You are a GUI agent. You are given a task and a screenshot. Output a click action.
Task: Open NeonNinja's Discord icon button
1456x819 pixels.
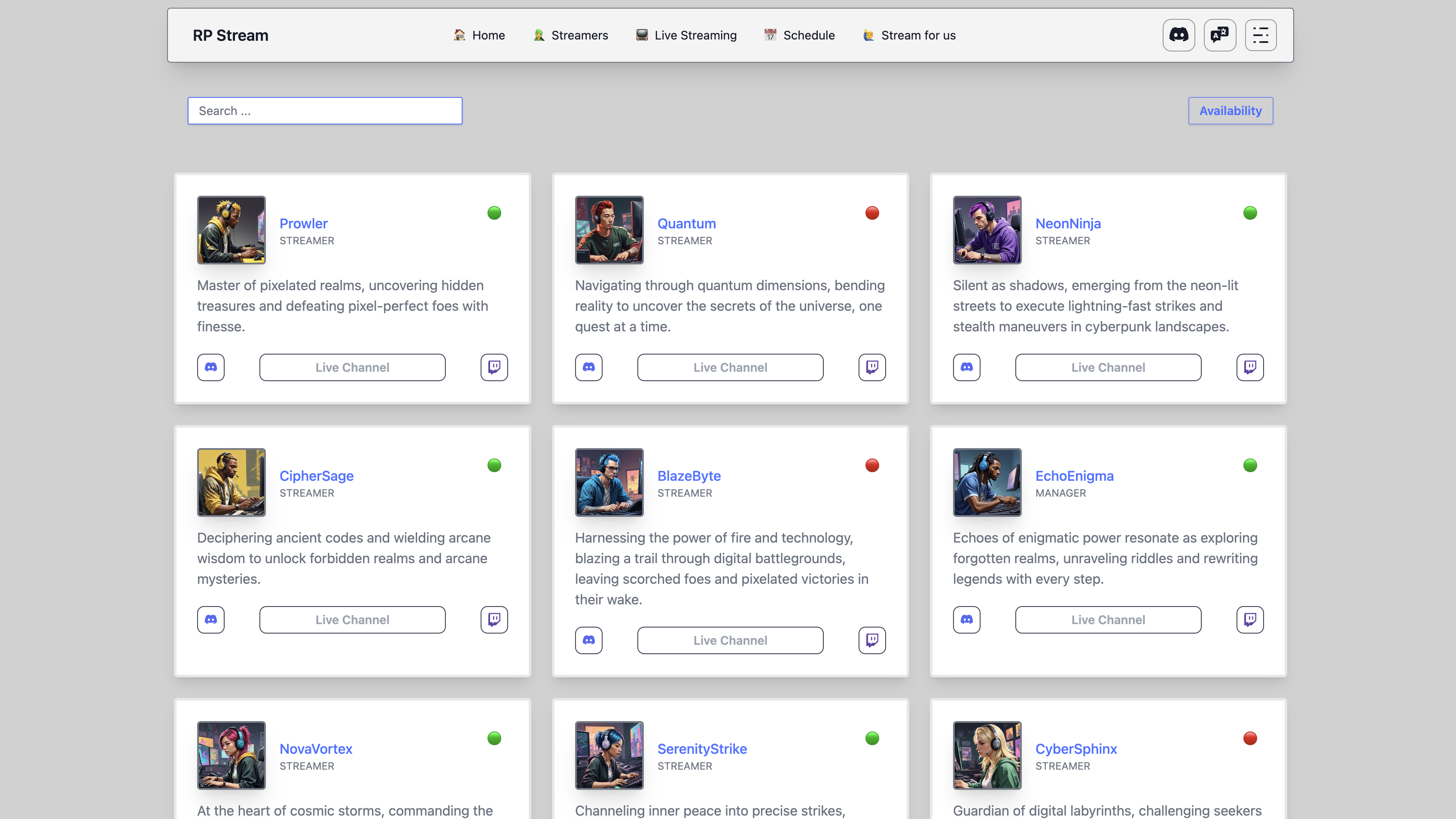(966, 367)
